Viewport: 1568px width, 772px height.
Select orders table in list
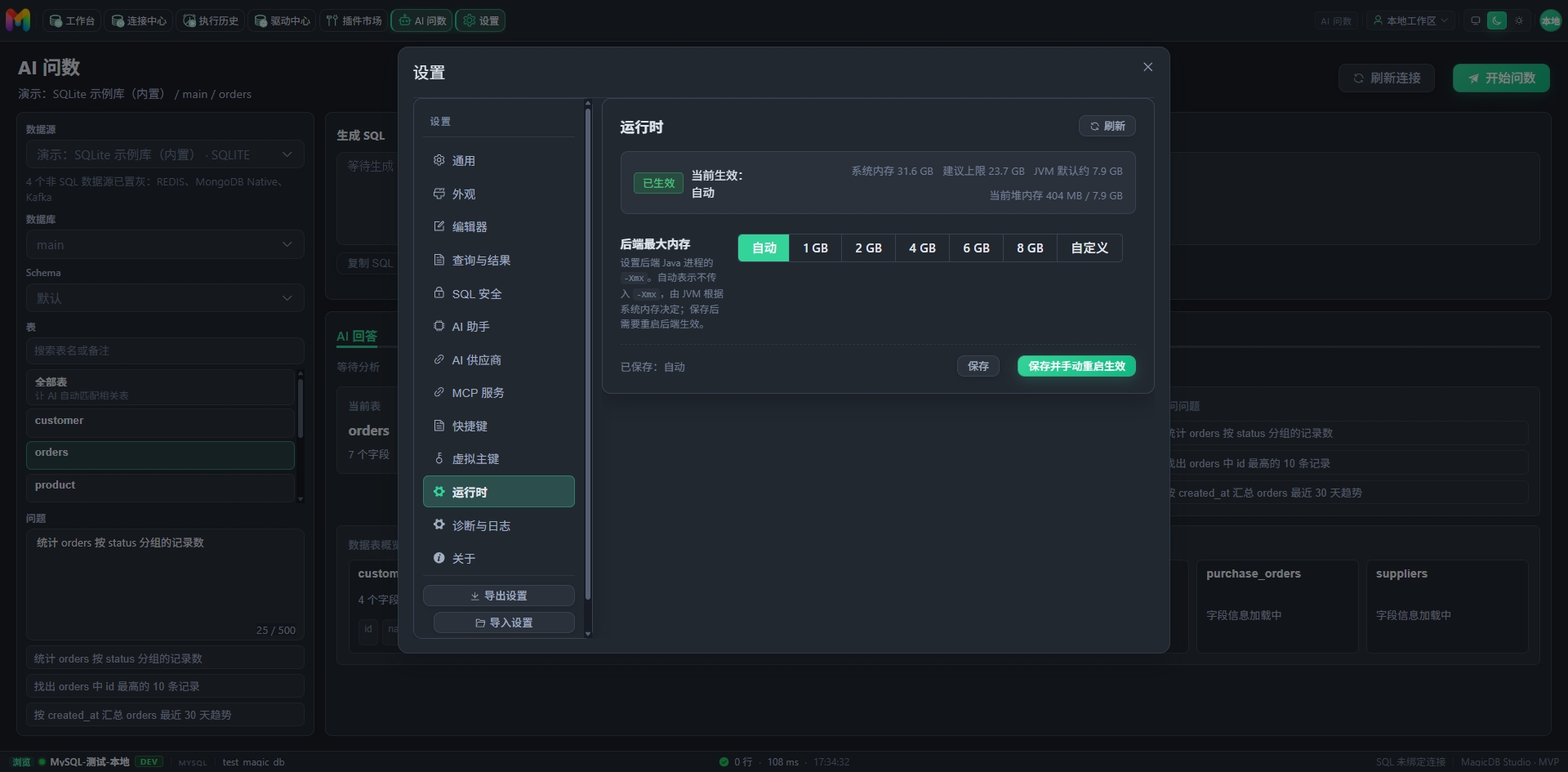pos(160,455)
